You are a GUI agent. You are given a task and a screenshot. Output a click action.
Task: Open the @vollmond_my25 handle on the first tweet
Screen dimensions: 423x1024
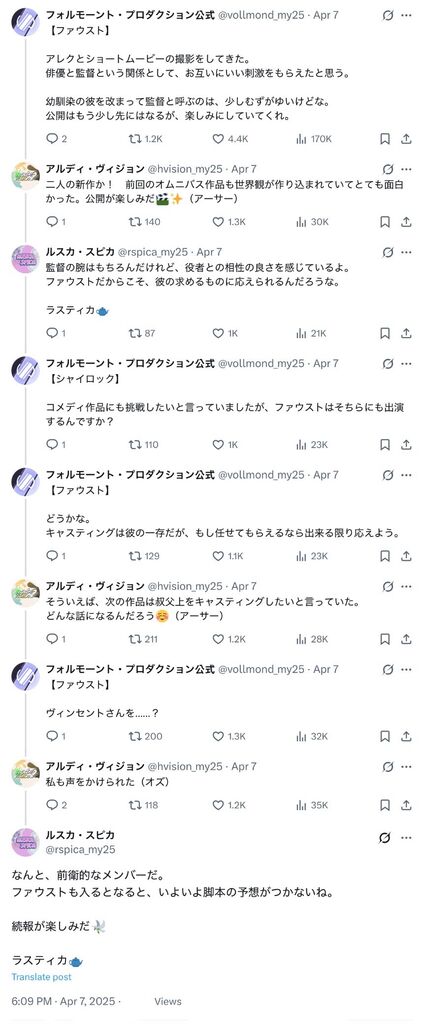tap(260, 15)
